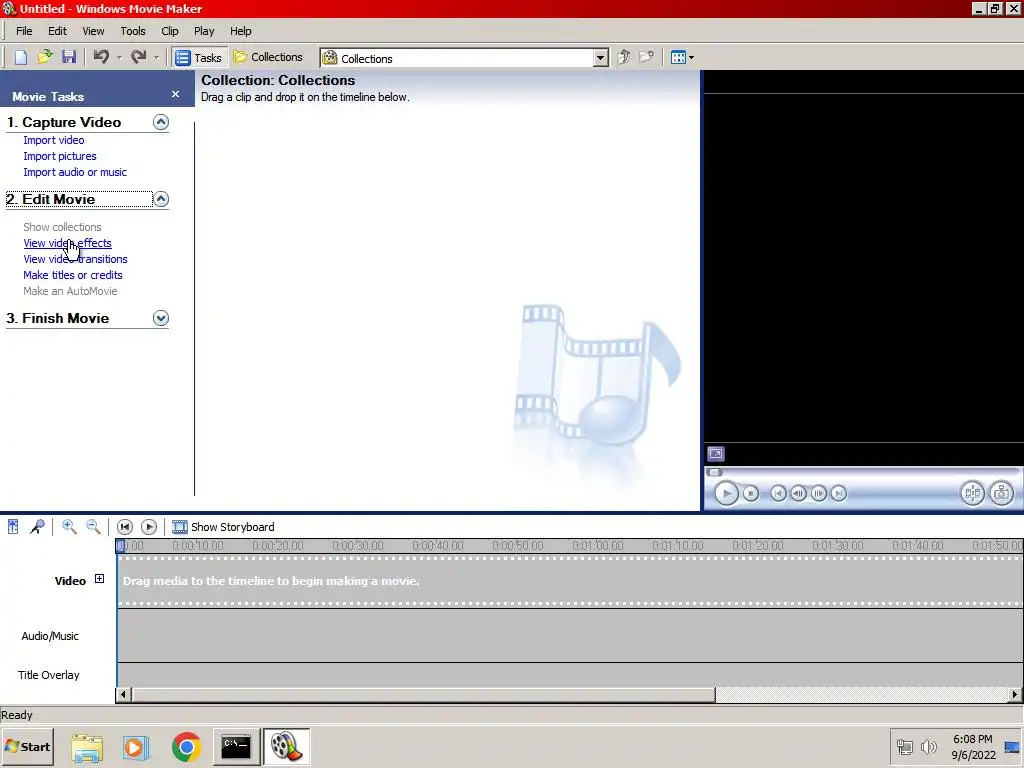Open the taskbar file explorer icon
1024x768 pixels.
[87, 747]
